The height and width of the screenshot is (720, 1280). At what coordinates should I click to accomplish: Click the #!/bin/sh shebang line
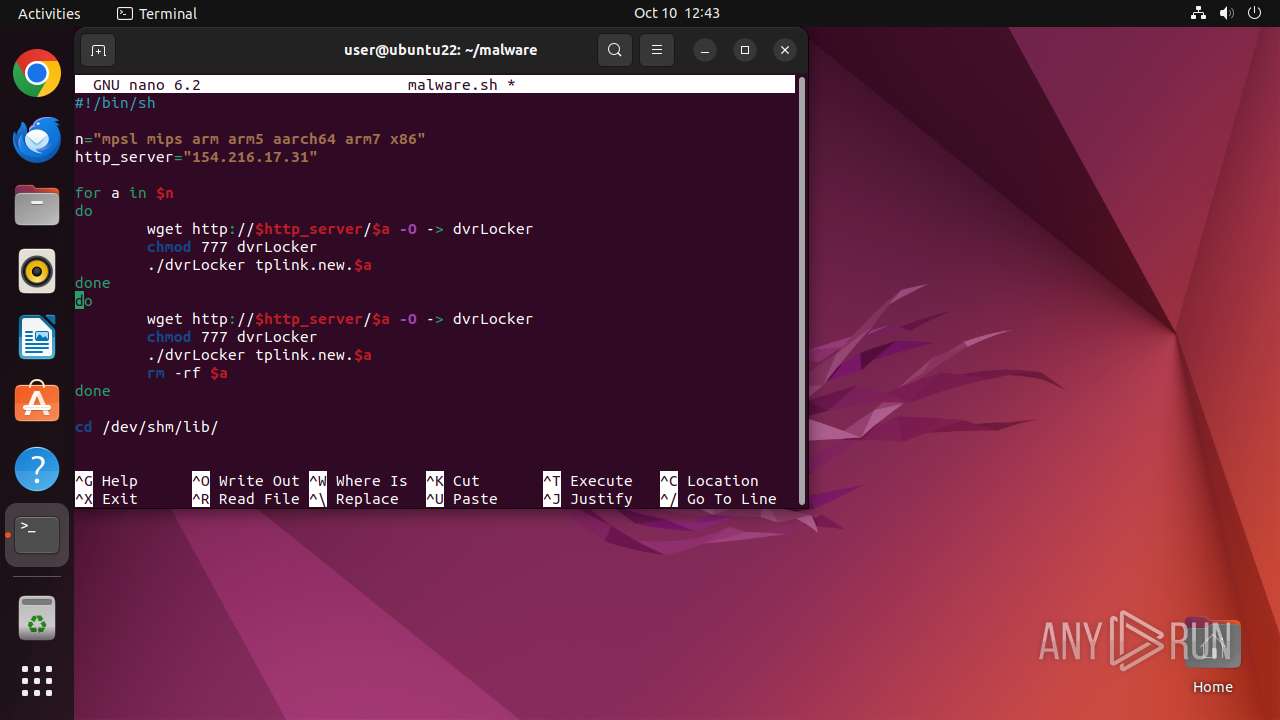pos(115,103)
